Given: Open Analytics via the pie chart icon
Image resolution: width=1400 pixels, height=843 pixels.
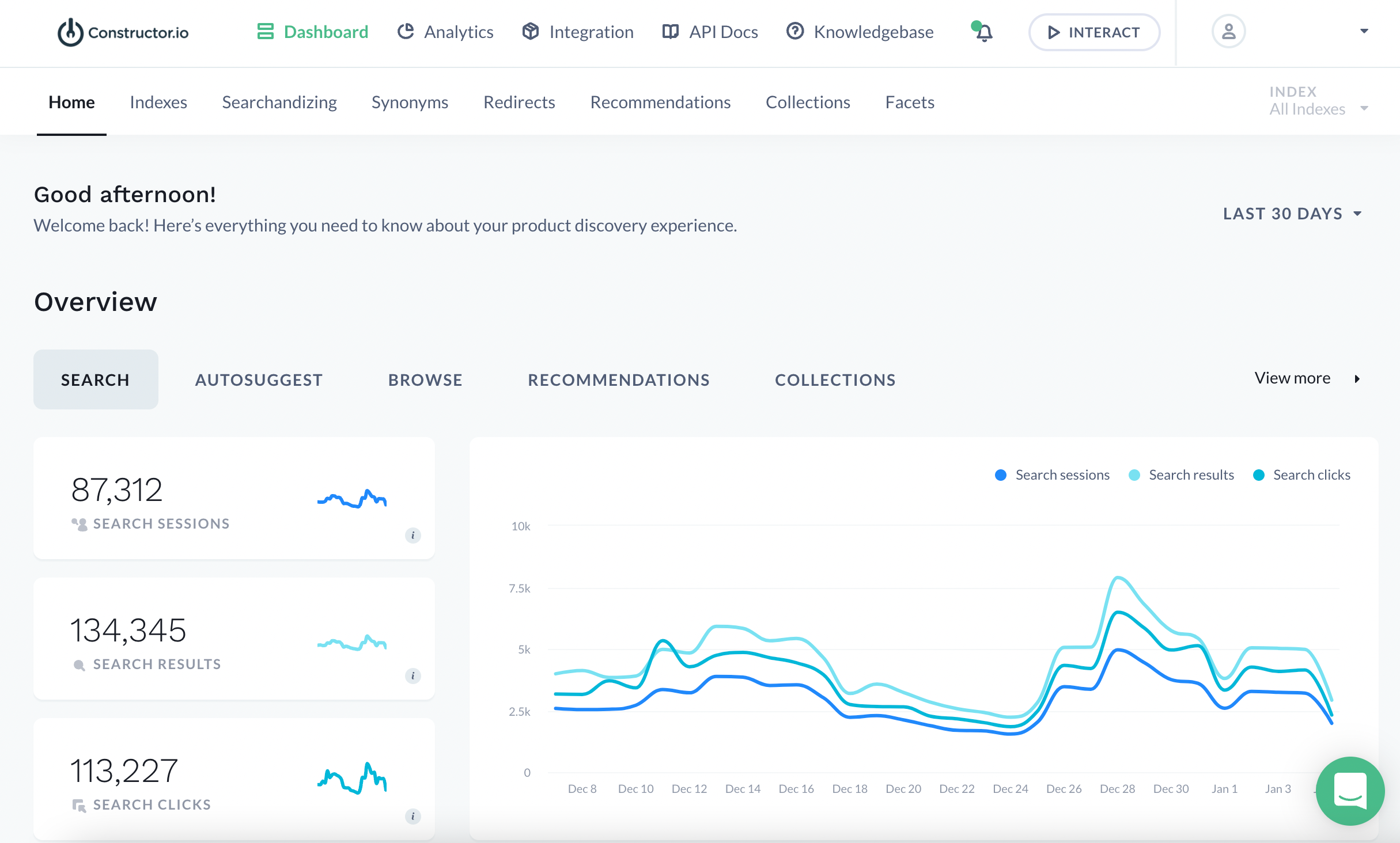Looking at the screenshot, I should (407, 32).
